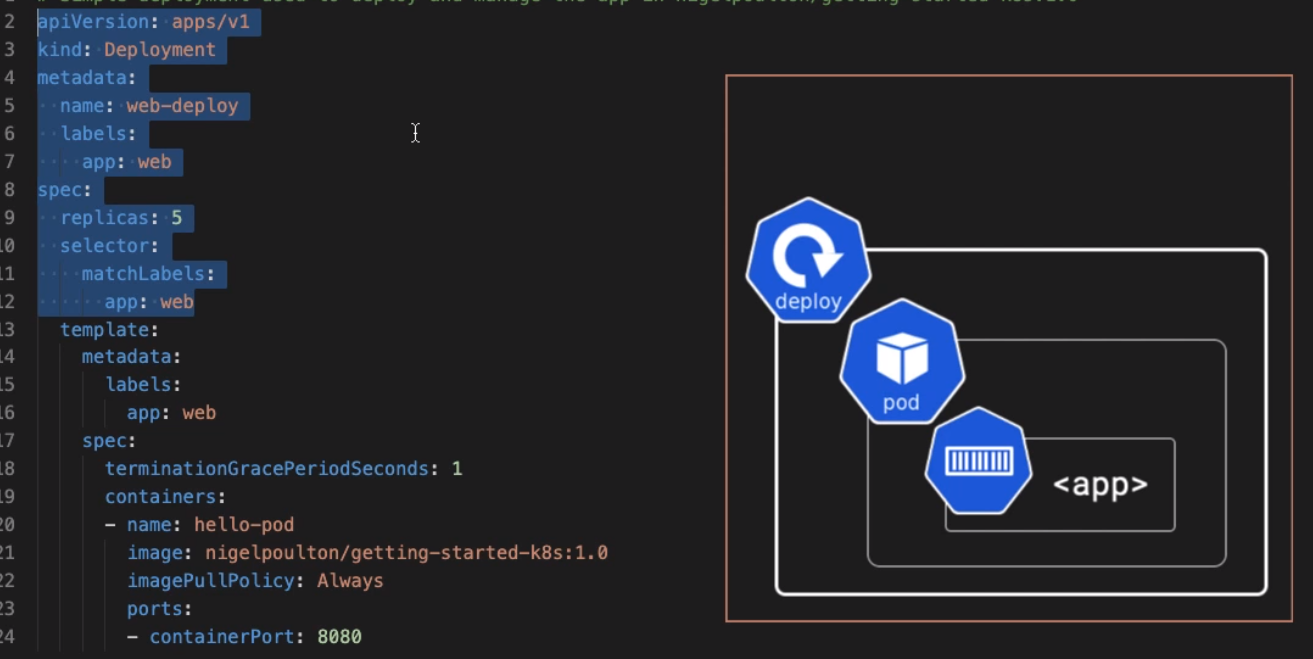1313x659 pixels.
Task: Click 'ports' key on line 23
Action: 154,608
